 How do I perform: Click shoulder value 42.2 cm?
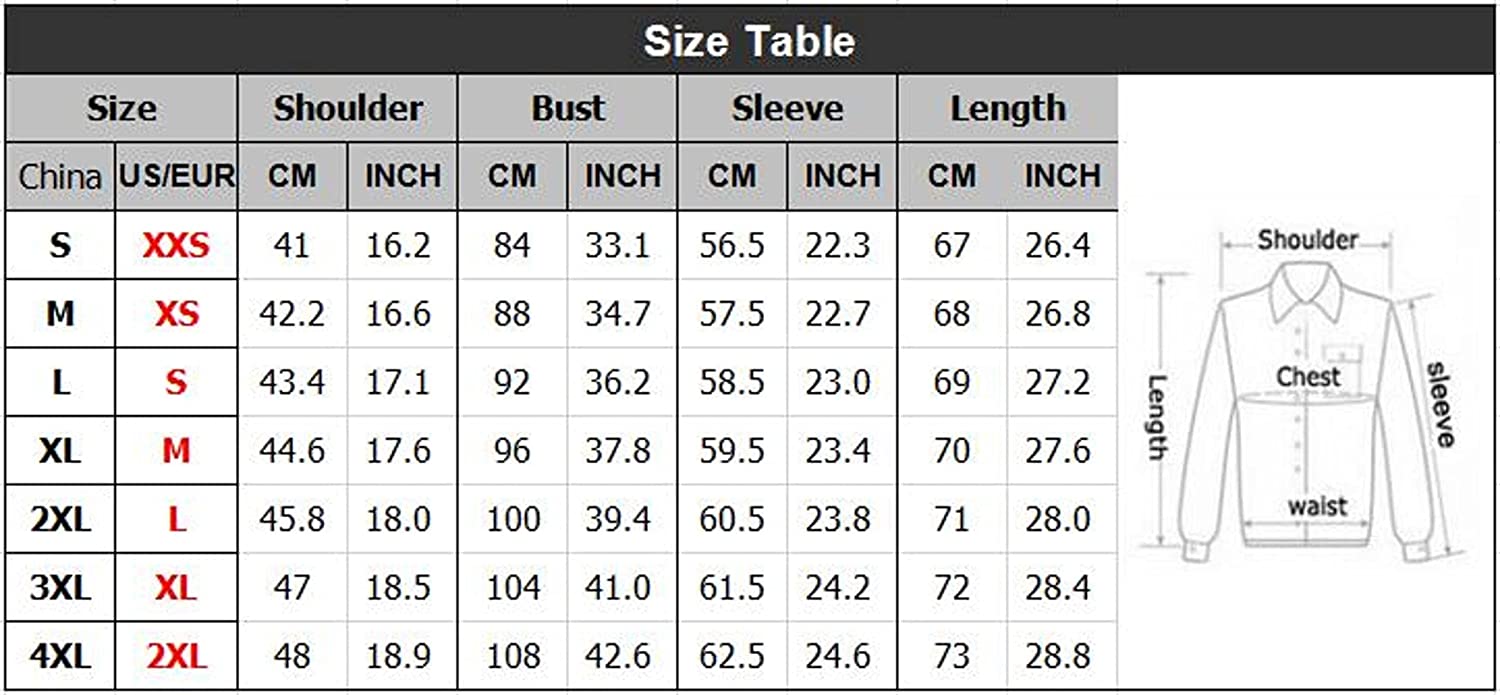coord(292,314)
